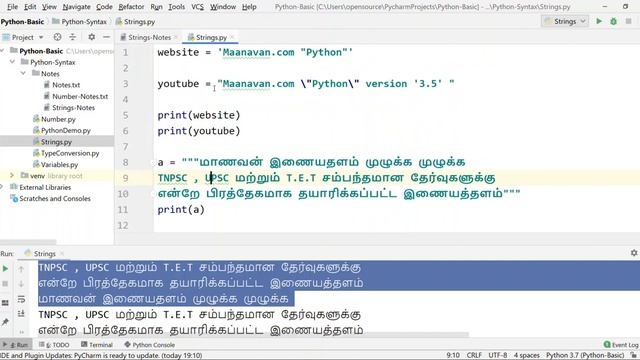Click the up the stack trace arrow
The height and width of the screenshot is (360, 640).
(x=21, y=269)
